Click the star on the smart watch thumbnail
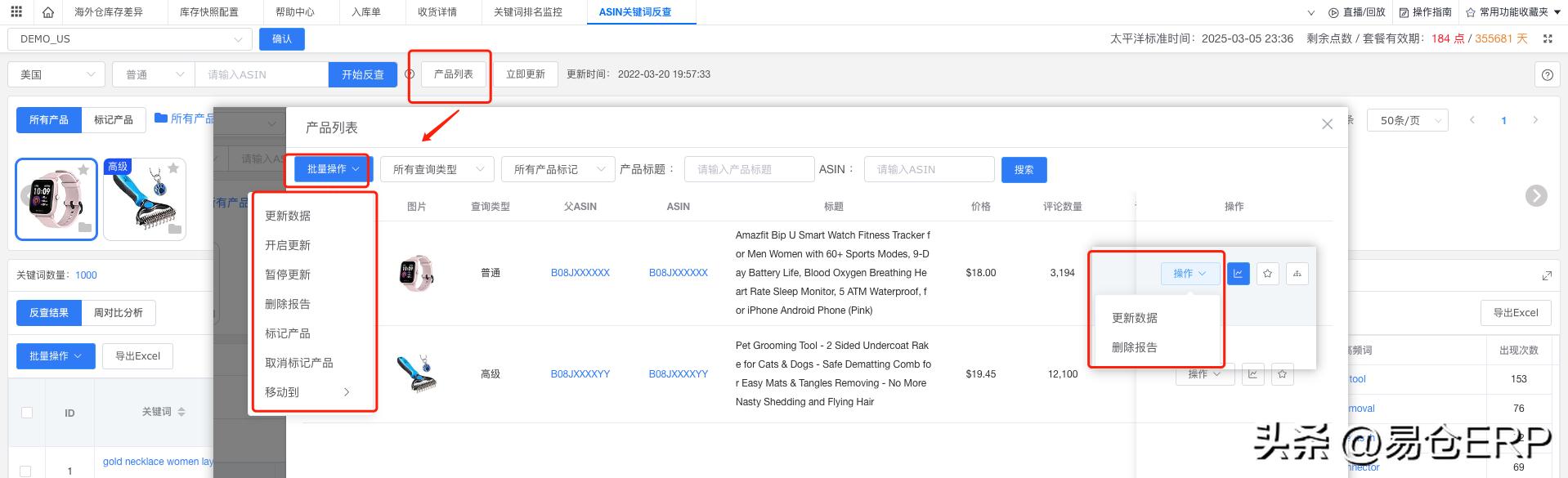 (x=83, y=169)
